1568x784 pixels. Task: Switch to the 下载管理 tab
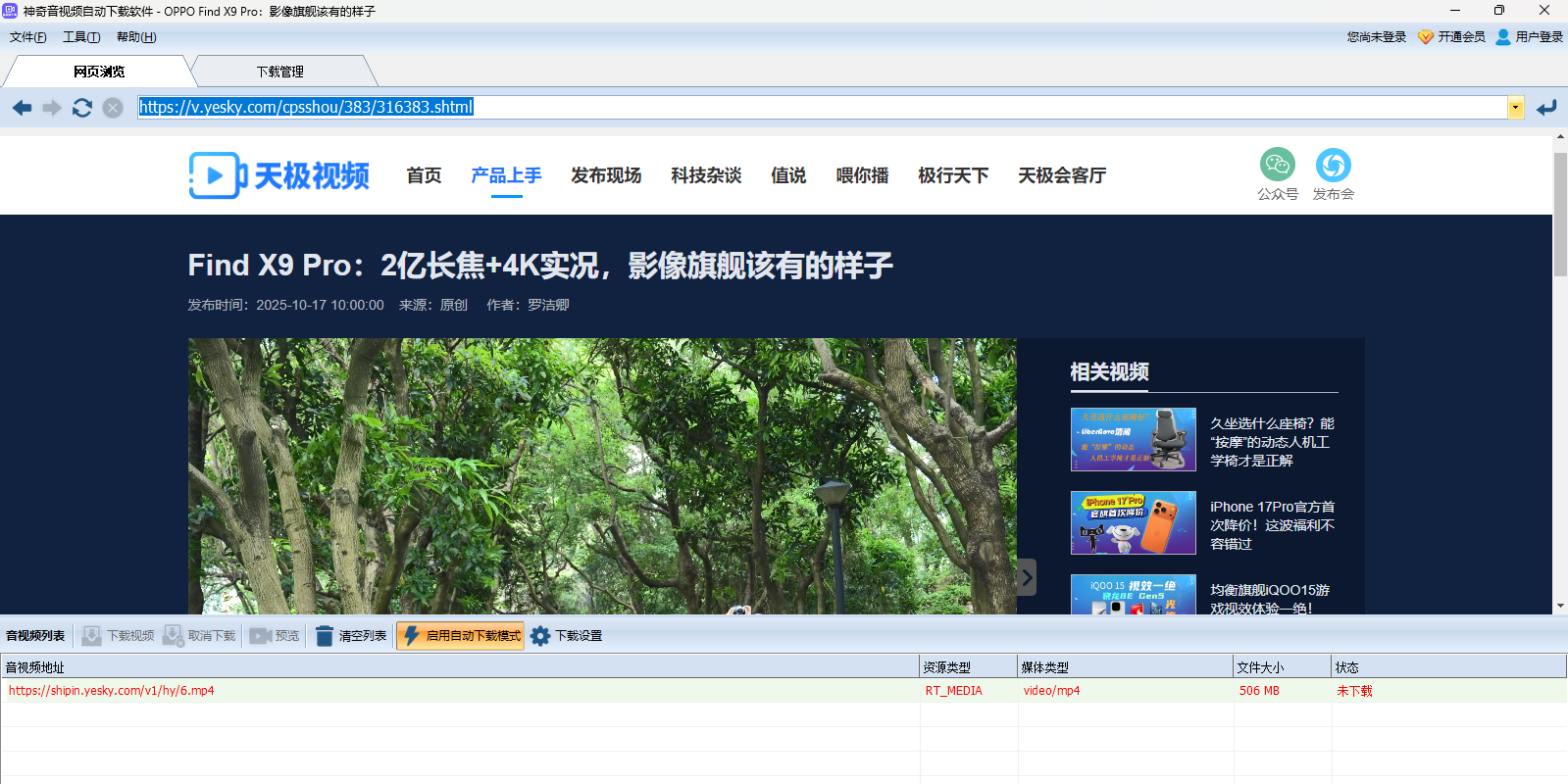coord(280,72)
